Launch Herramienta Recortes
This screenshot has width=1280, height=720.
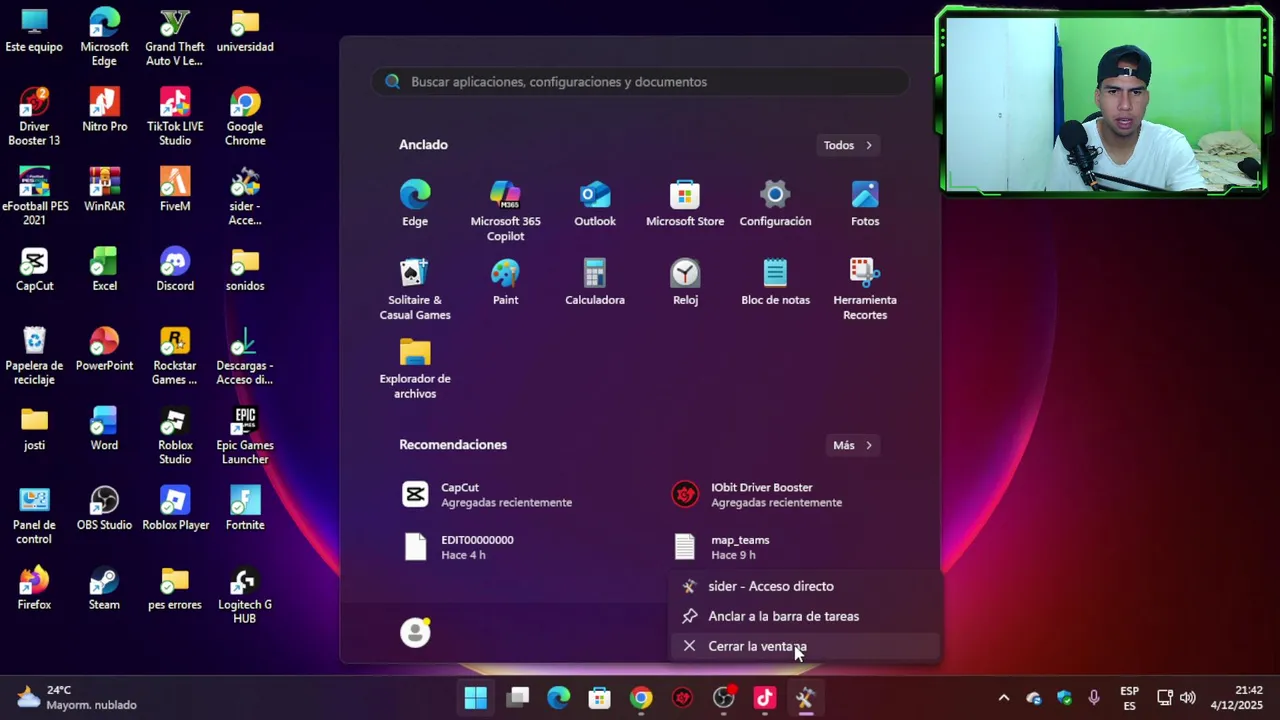865,290
